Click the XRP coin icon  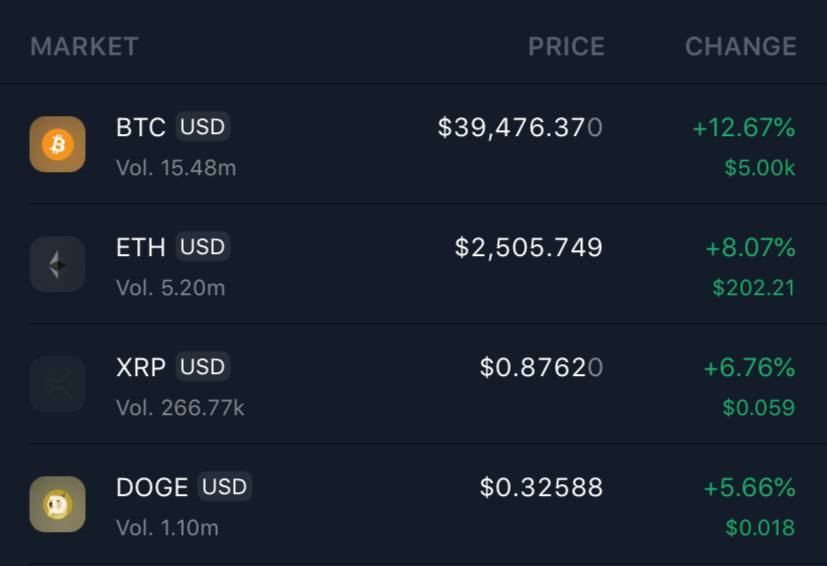[x=57, y=384]
